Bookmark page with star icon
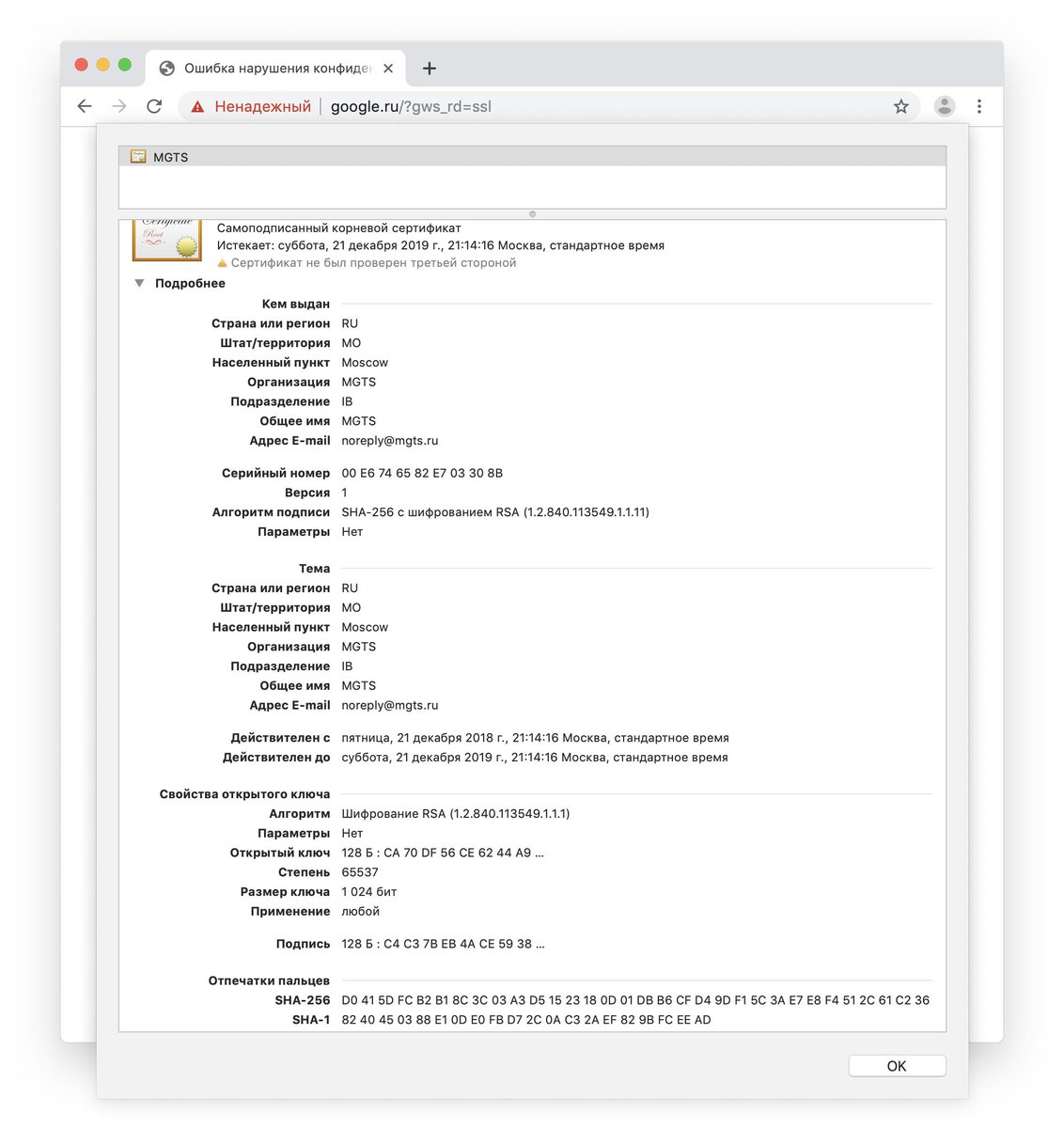The height and width of the screenshot is (1128, 1064). click(900, 106)
